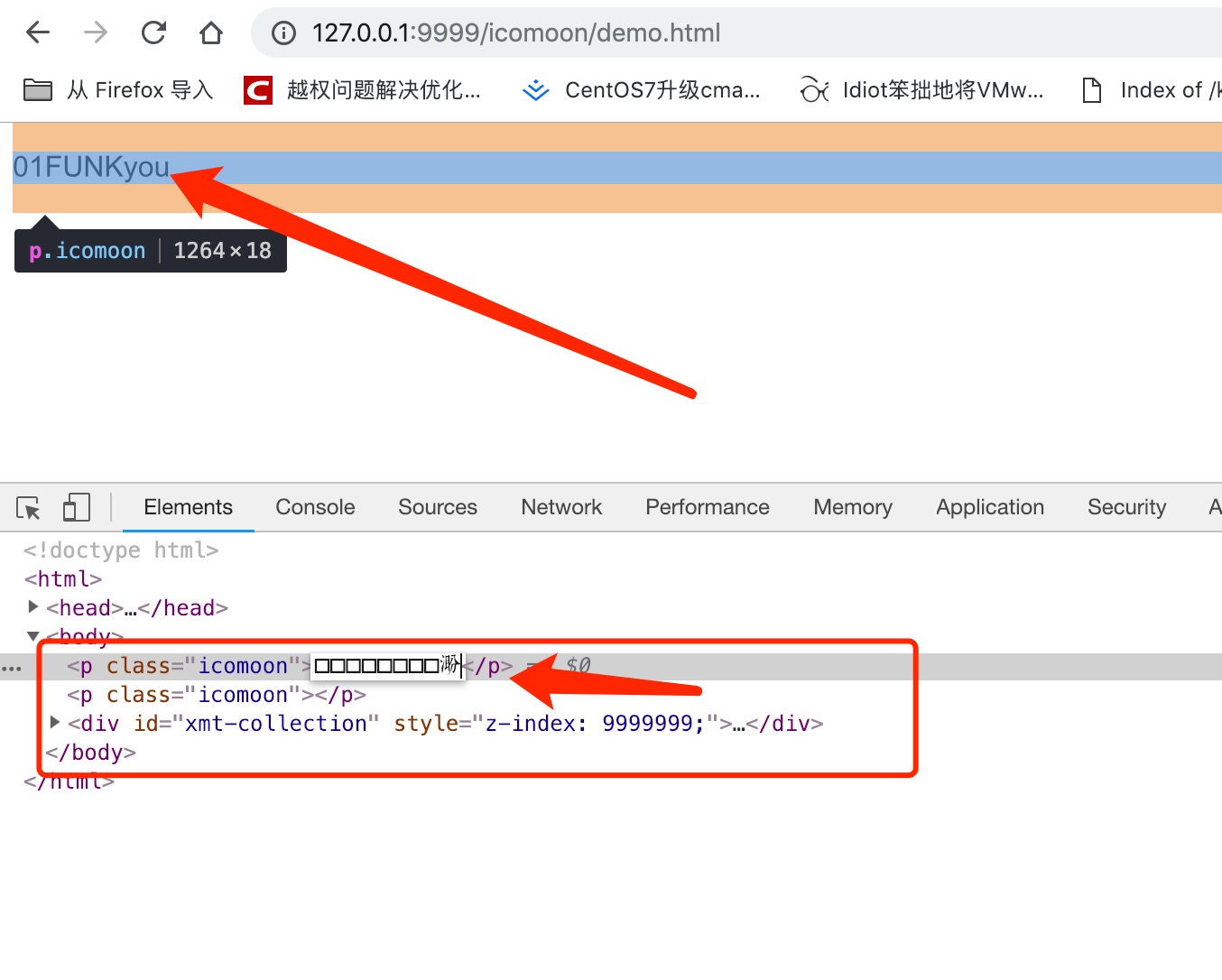Open the Idiot笨拙地将VMw bookmark
1222x980 pixels.
(921, 90)
